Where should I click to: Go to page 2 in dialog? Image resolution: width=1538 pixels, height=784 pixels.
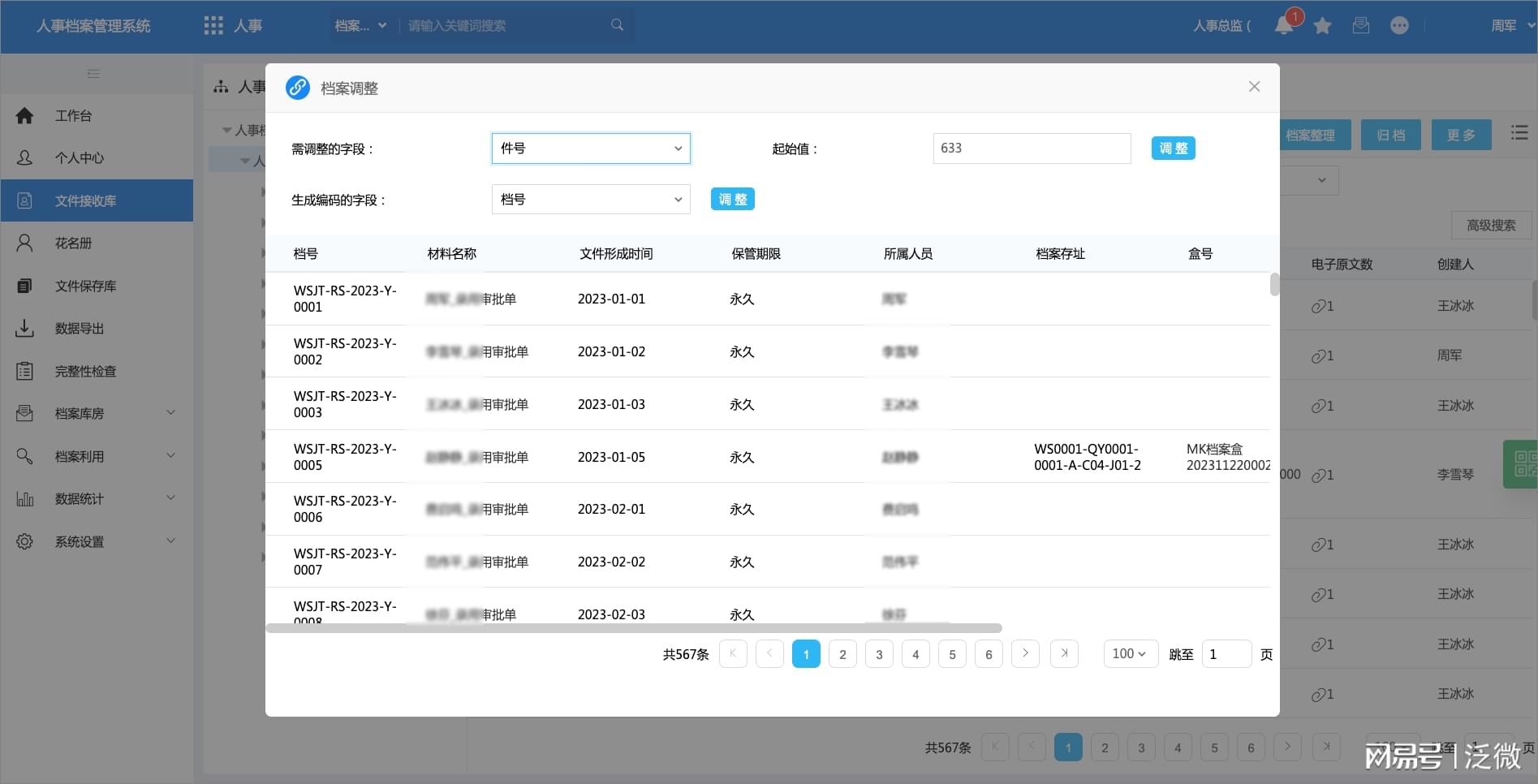point(842,654)
